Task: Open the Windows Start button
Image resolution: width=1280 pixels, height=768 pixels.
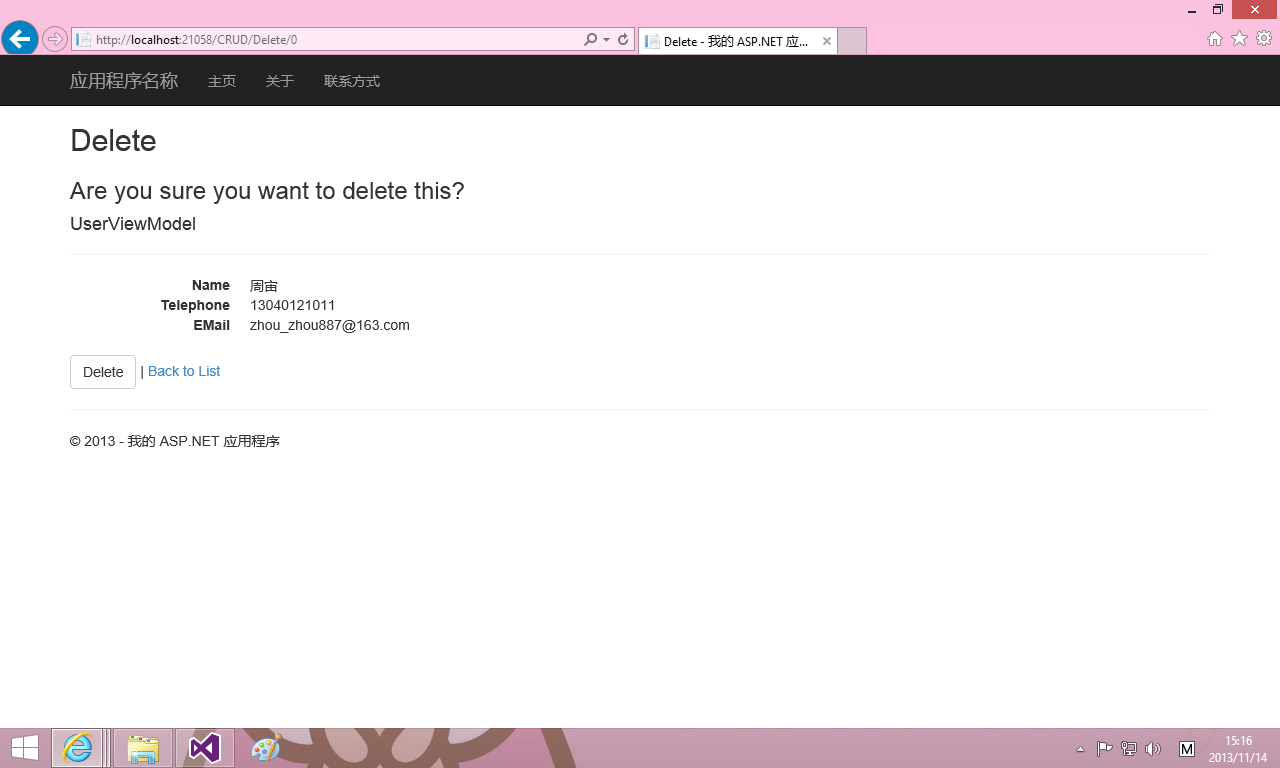Action: point(25,748)
